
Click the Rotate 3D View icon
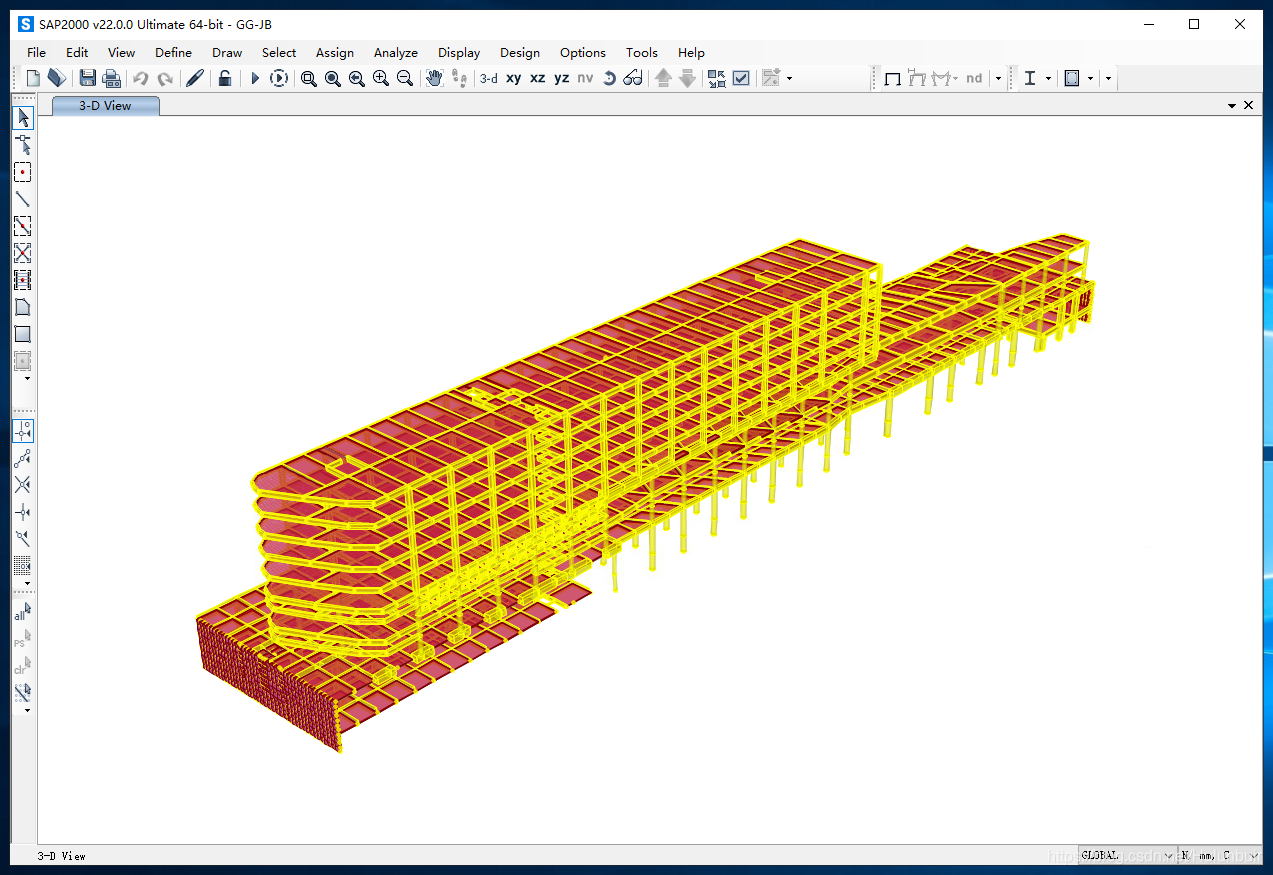pyautogui.click(x=609, y=78)
